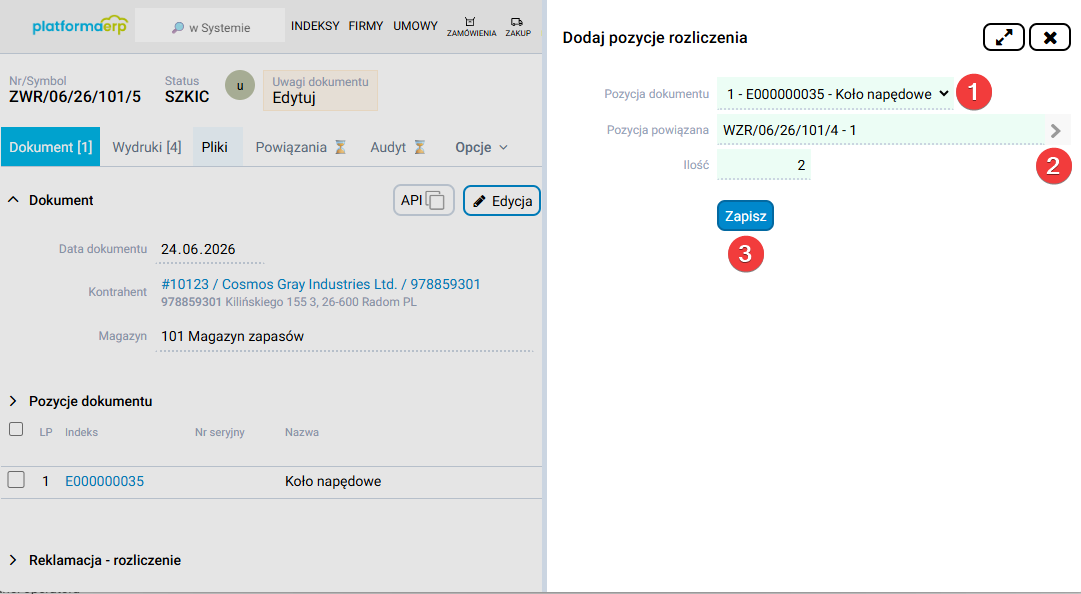The height and width of the screenshot is (594, 1081).
Task: Click the Nazwa column header
Action: (x=302, y=432)
